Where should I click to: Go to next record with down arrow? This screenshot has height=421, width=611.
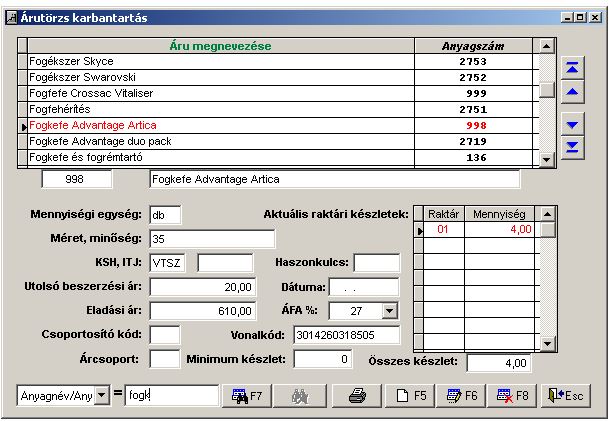(x=572, y=124)
